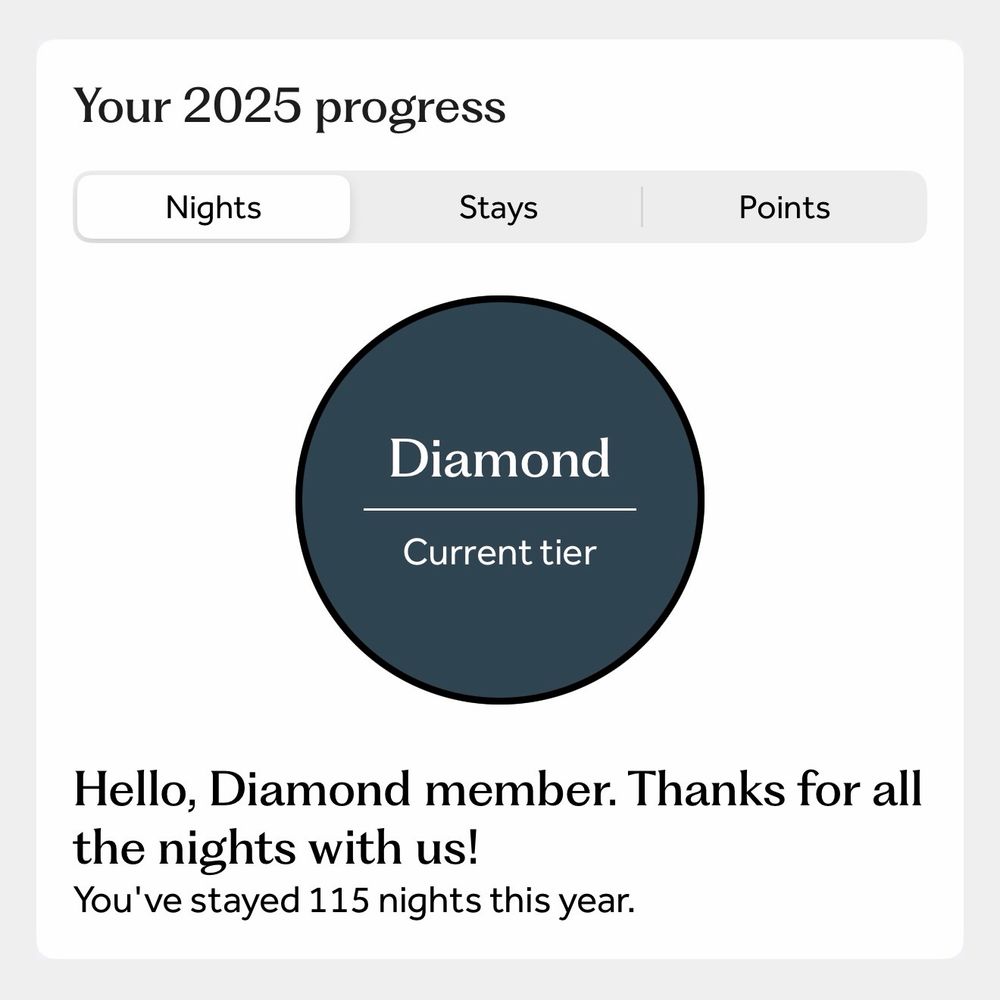The width and height of the screenshot is (1000, 1000).
Task: Click the words "this year" in bottom sentence
Action: 562,901
